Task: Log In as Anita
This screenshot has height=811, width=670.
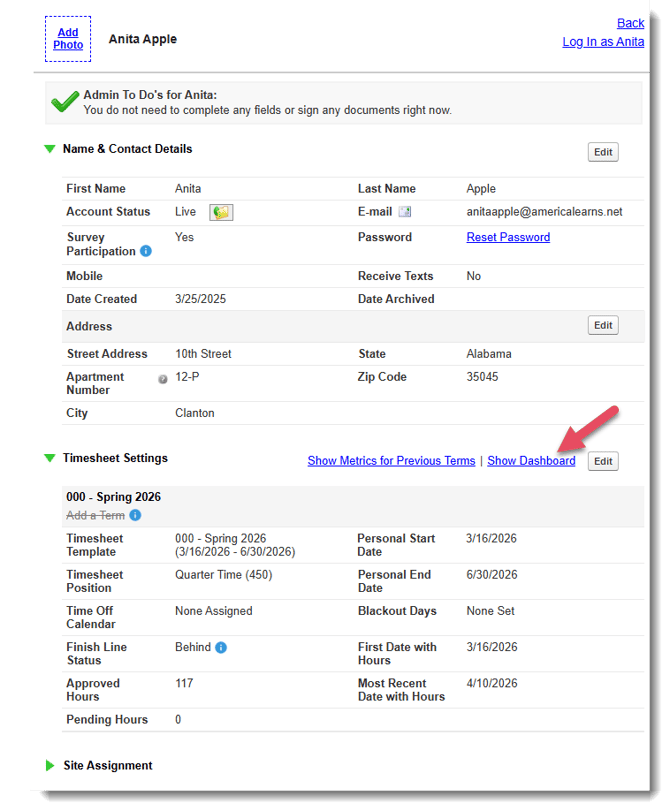Action: click(603, 42)
